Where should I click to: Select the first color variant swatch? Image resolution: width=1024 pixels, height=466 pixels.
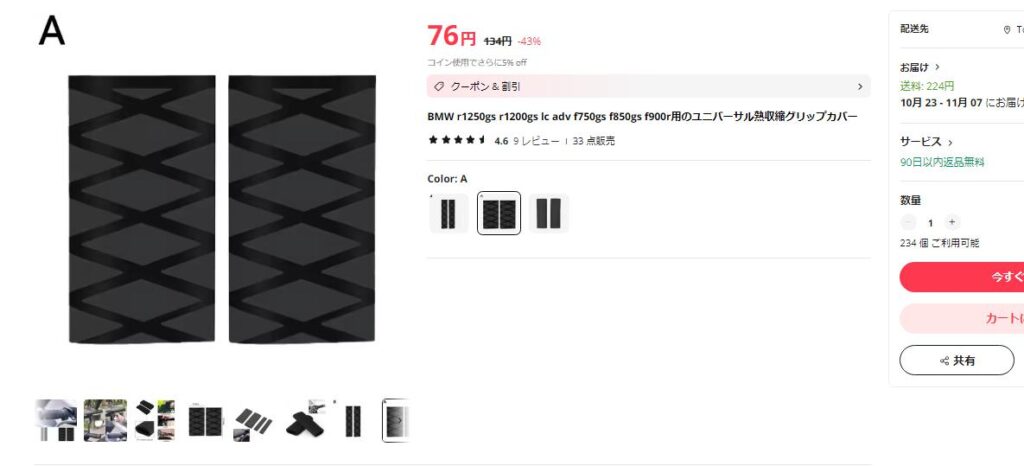coord(449,213)
